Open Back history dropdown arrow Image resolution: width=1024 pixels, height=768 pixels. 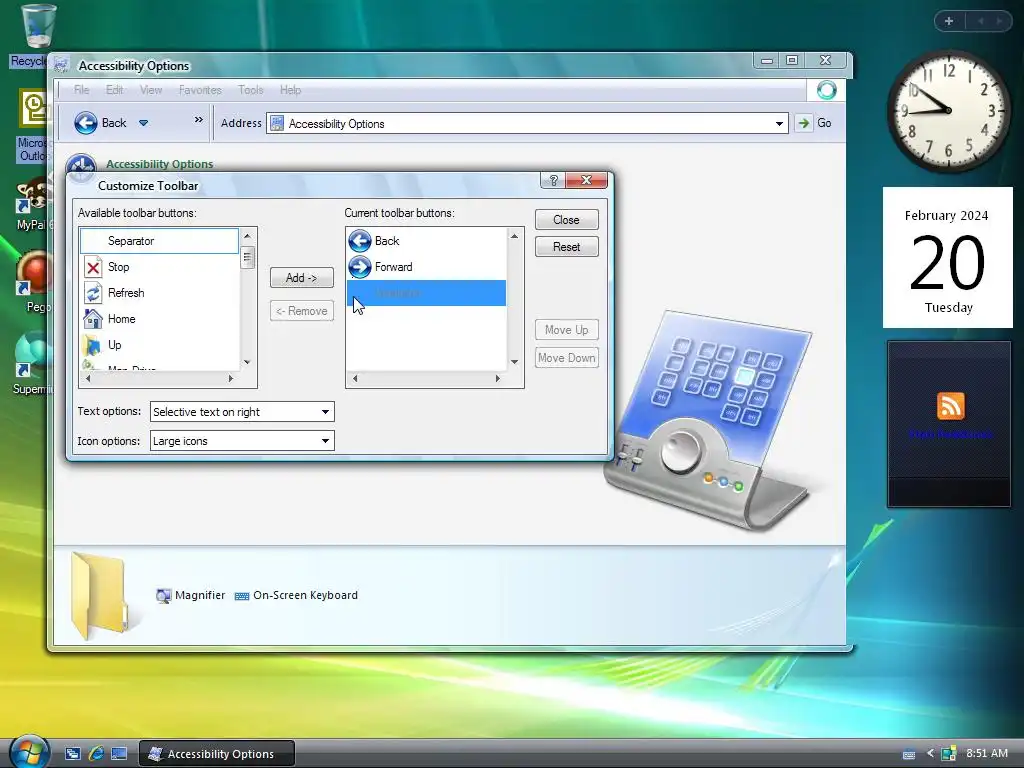pyautogui.click(x=144, y=123)
